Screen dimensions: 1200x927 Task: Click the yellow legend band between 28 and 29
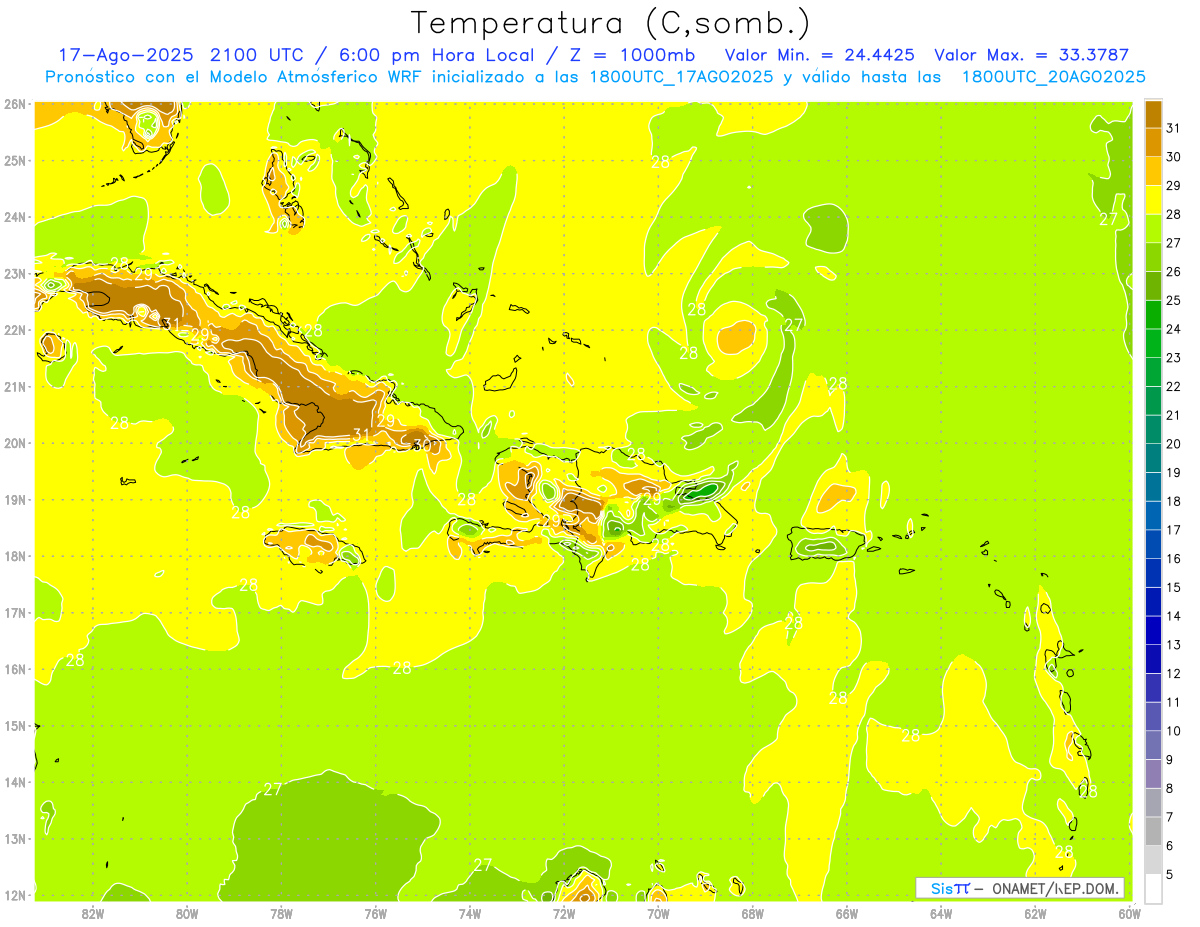[1153, 198]
